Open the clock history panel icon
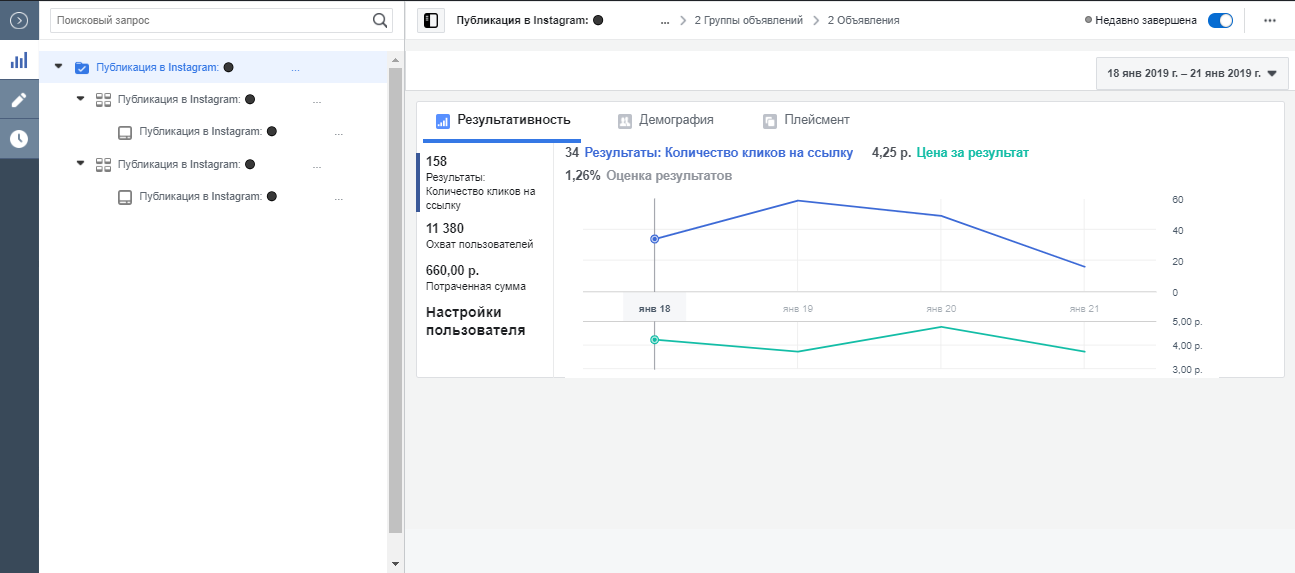 pyautogui.click(x=19, y=139)
